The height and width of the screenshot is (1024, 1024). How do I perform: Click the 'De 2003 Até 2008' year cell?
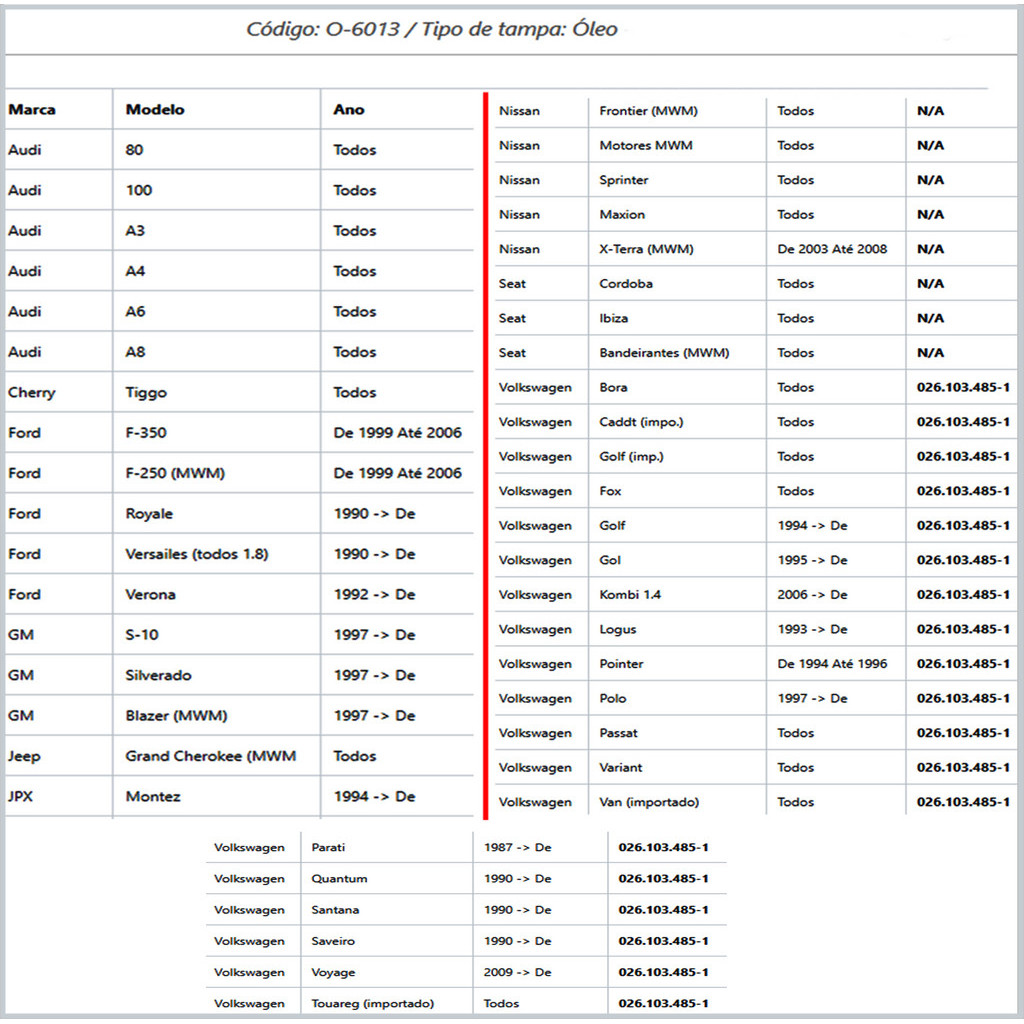pyautogui.click(x=832, y=249)
